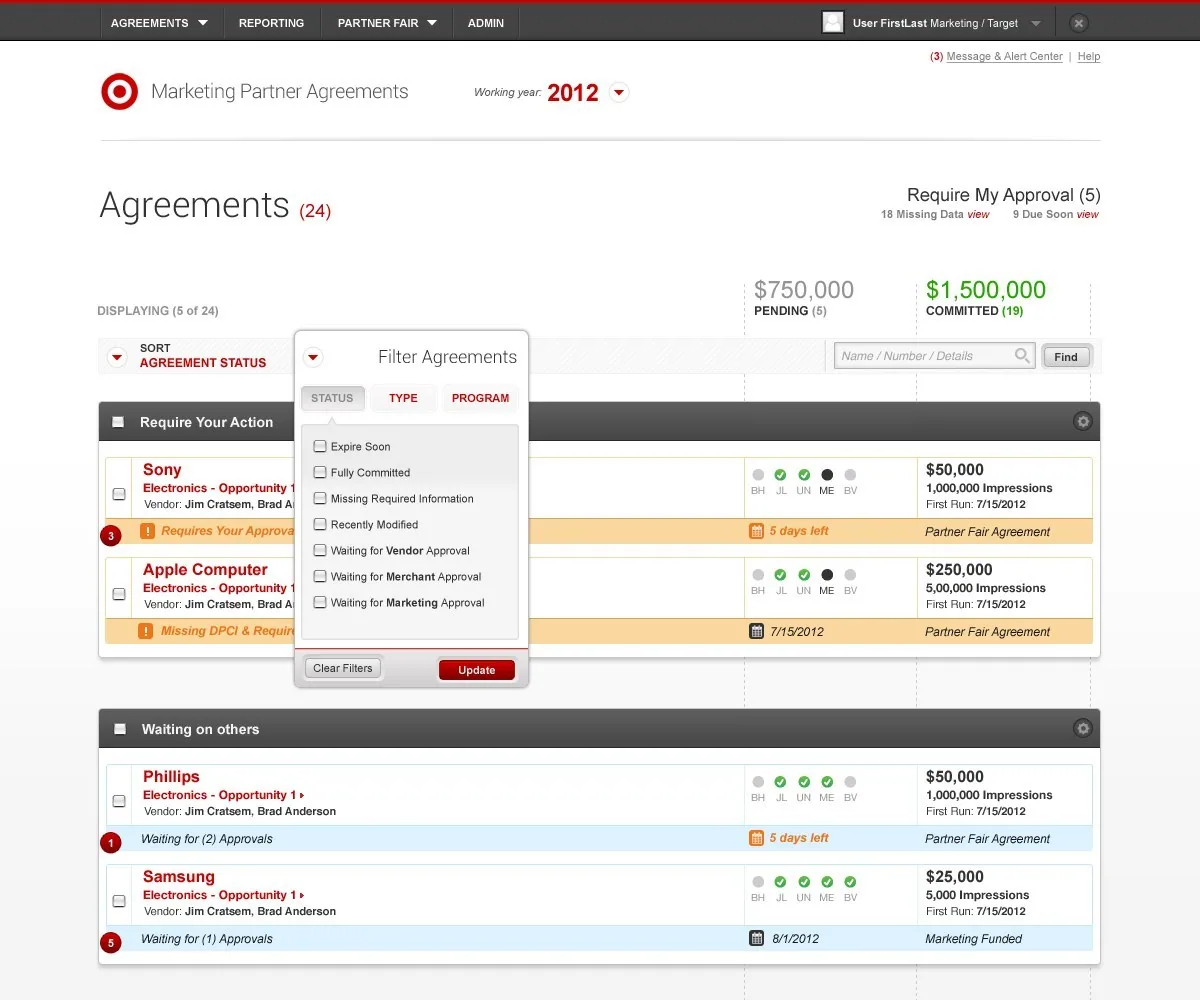
Task: Click the round close icon in top bar
Action: click(1078, 23)
